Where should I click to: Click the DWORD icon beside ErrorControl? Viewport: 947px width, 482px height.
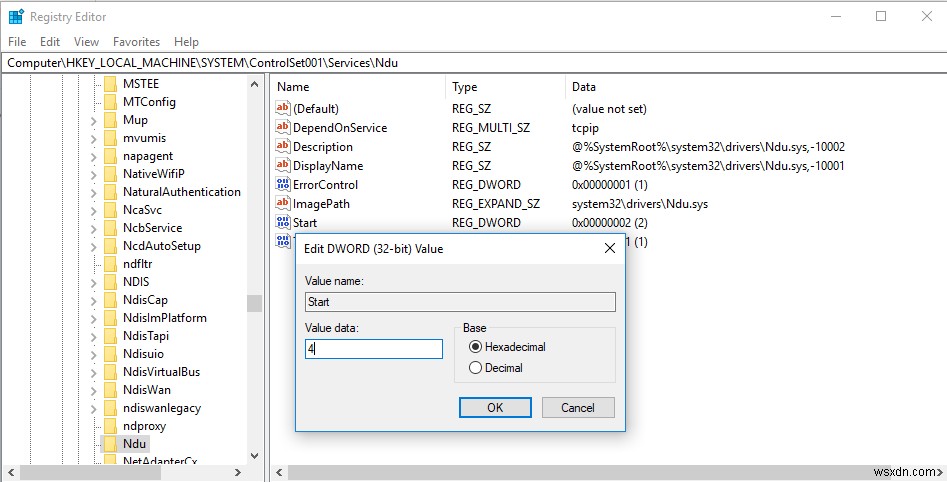[x=282, y=184]
